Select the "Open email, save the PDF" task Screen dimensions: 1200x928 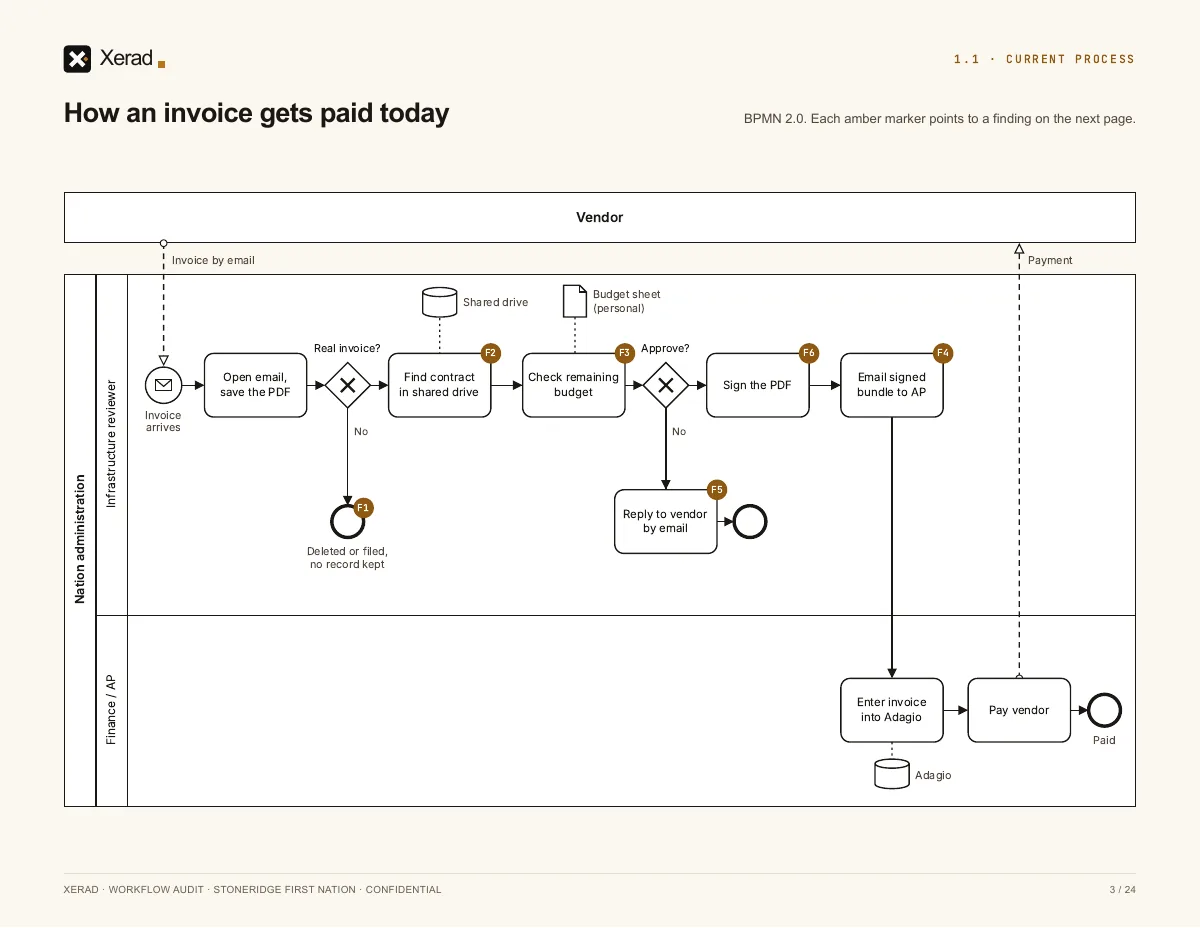(255, 385)
